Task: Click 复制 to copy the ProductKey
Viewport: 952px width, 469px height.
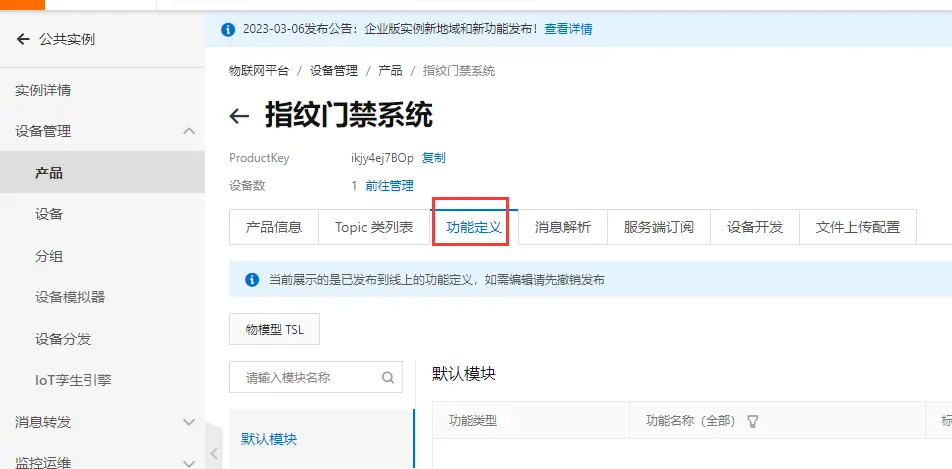Action: click(433, 158)
